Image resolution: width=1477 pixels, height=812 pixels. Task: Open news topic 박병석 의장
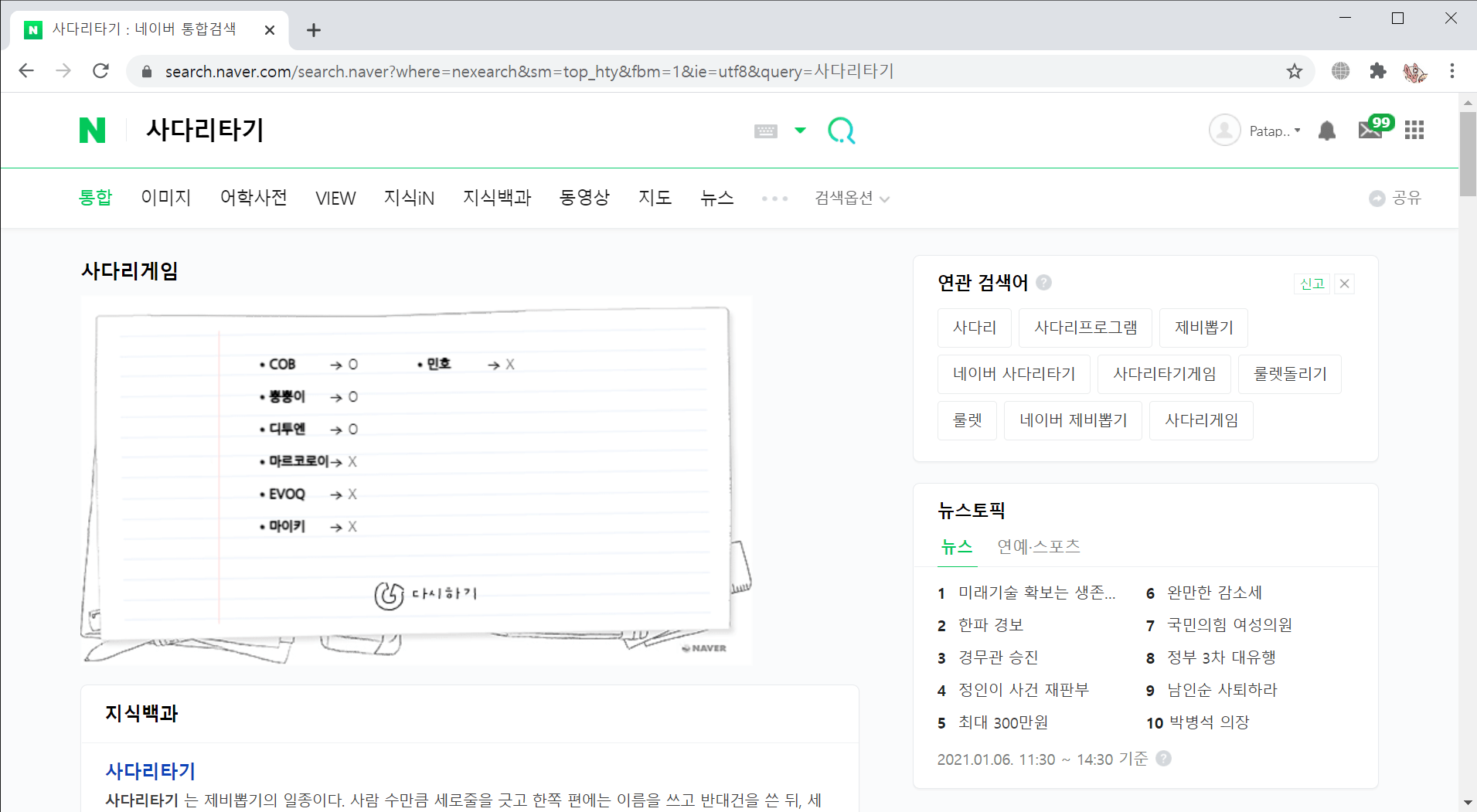coord(1209,722)
